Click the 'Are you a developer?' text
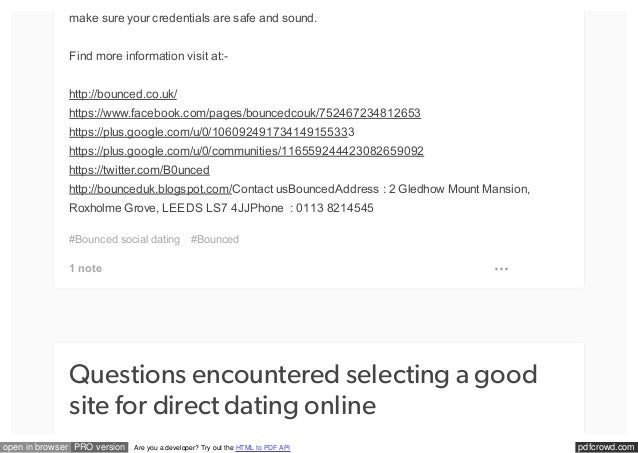The height and width of the screenshot is (453, 638). (x=166, y=448)
